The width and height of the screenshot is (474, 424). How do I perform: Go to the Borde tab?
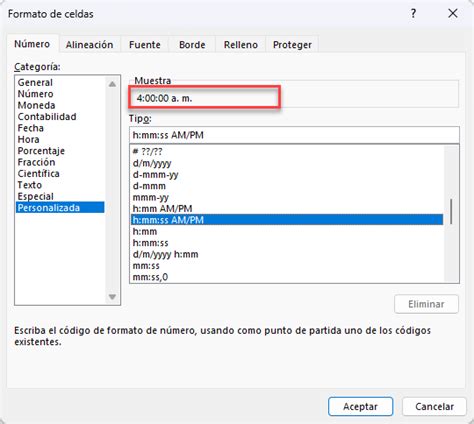192,45
